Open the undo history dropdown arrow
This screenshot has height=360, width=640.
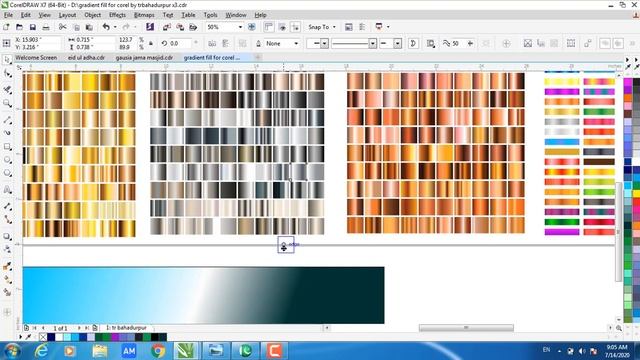click(115, 27)
